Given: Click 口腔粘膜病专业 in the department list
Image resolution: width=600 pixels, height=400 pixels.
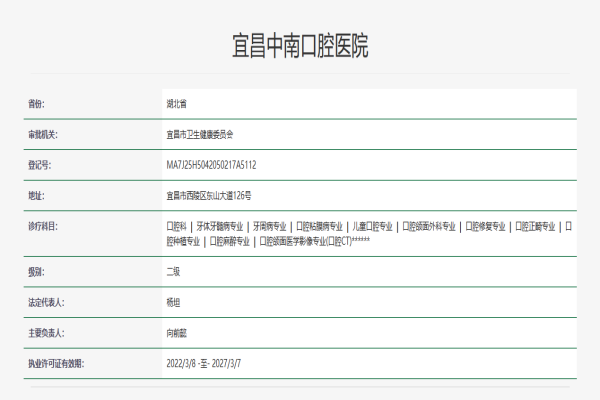Looking at the screenshot, I should coord(320,227).
